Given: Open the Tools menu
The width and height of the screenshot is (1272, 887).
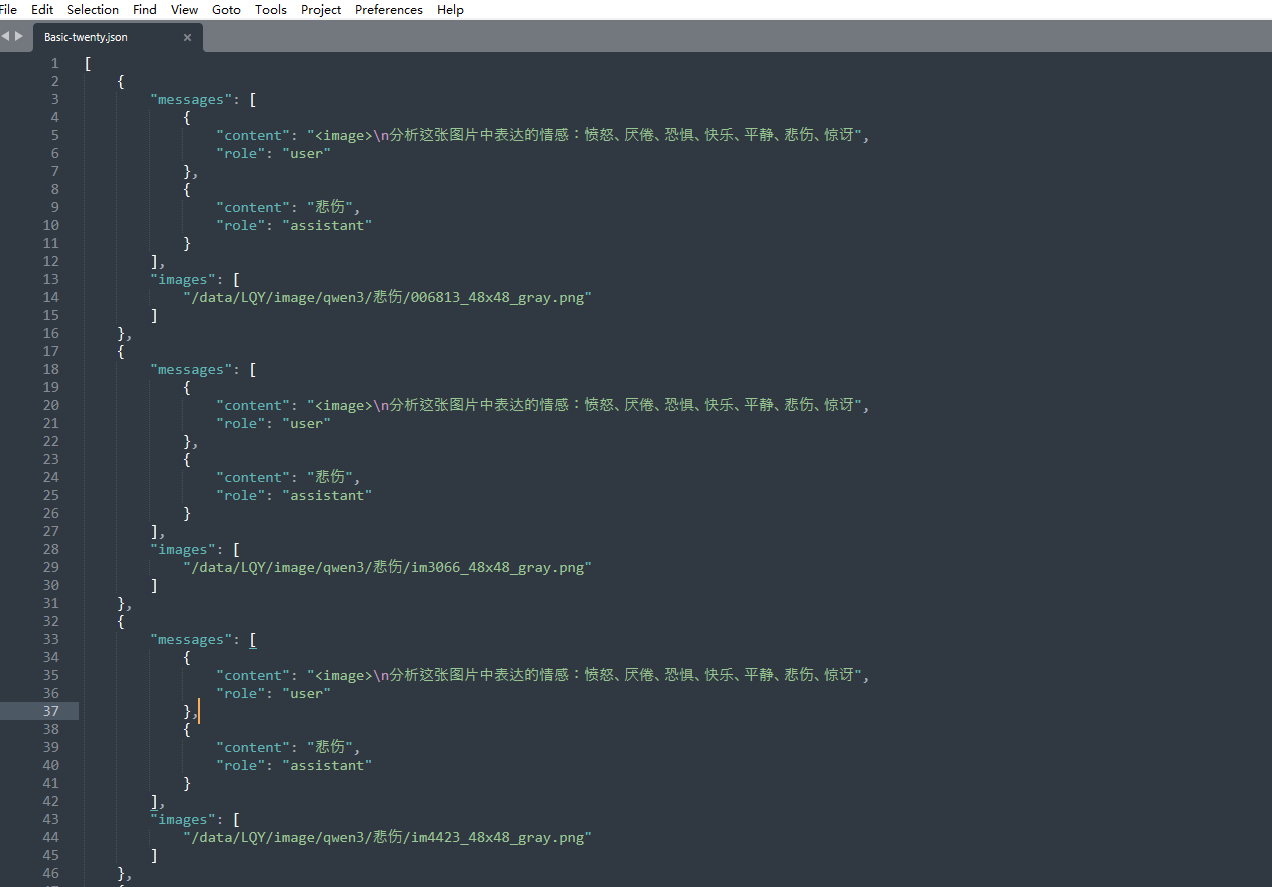Looking at the screenshot, I should pos(270,9).
